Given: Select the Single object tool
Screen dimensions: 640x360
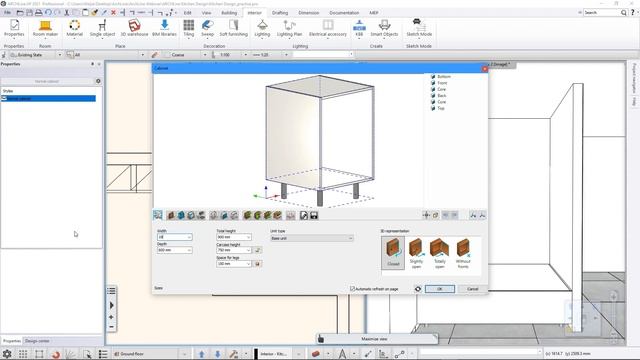Looking at the screenshot, I should (102, 28).
